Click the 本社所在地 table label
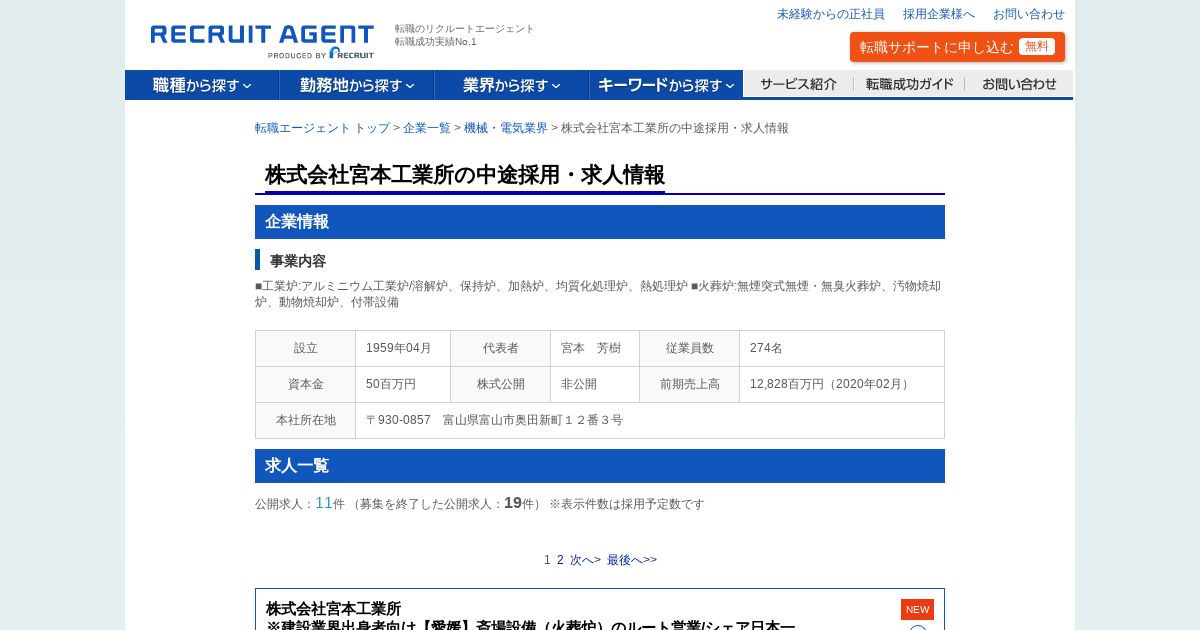The width and height of the screenshot is (1200, 630). coord(306,420)
